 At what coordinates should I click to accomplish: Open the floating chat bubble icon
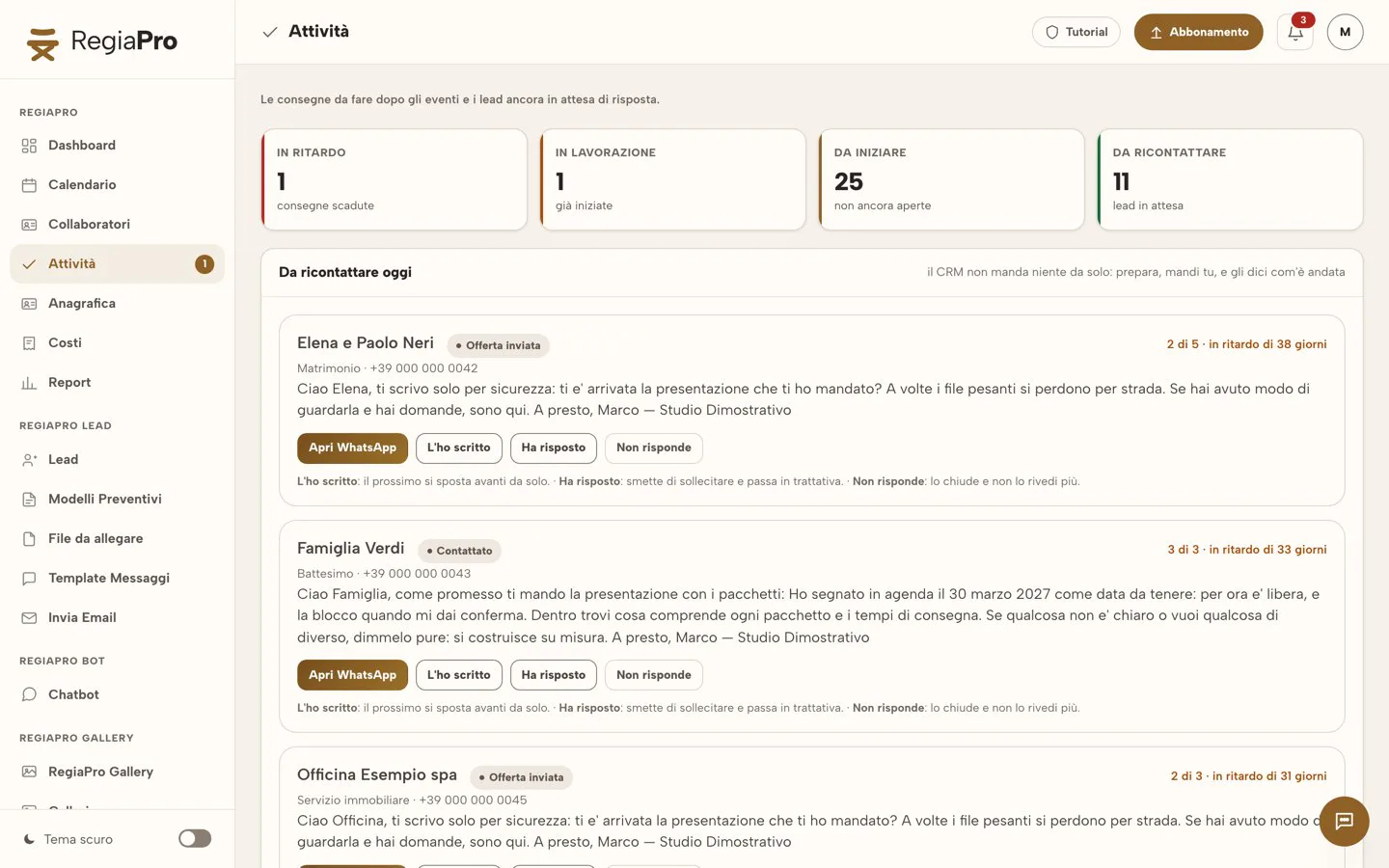1345,822
